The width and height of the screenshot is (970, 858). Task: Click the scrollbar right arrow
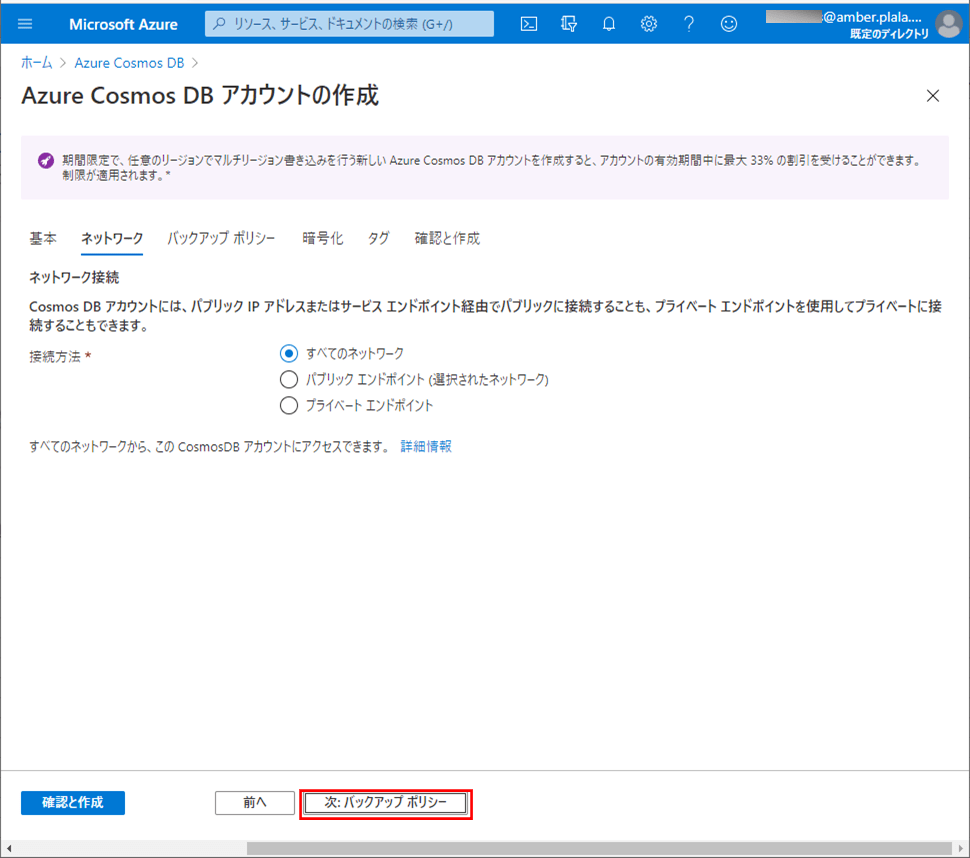[x=960, y=848]
